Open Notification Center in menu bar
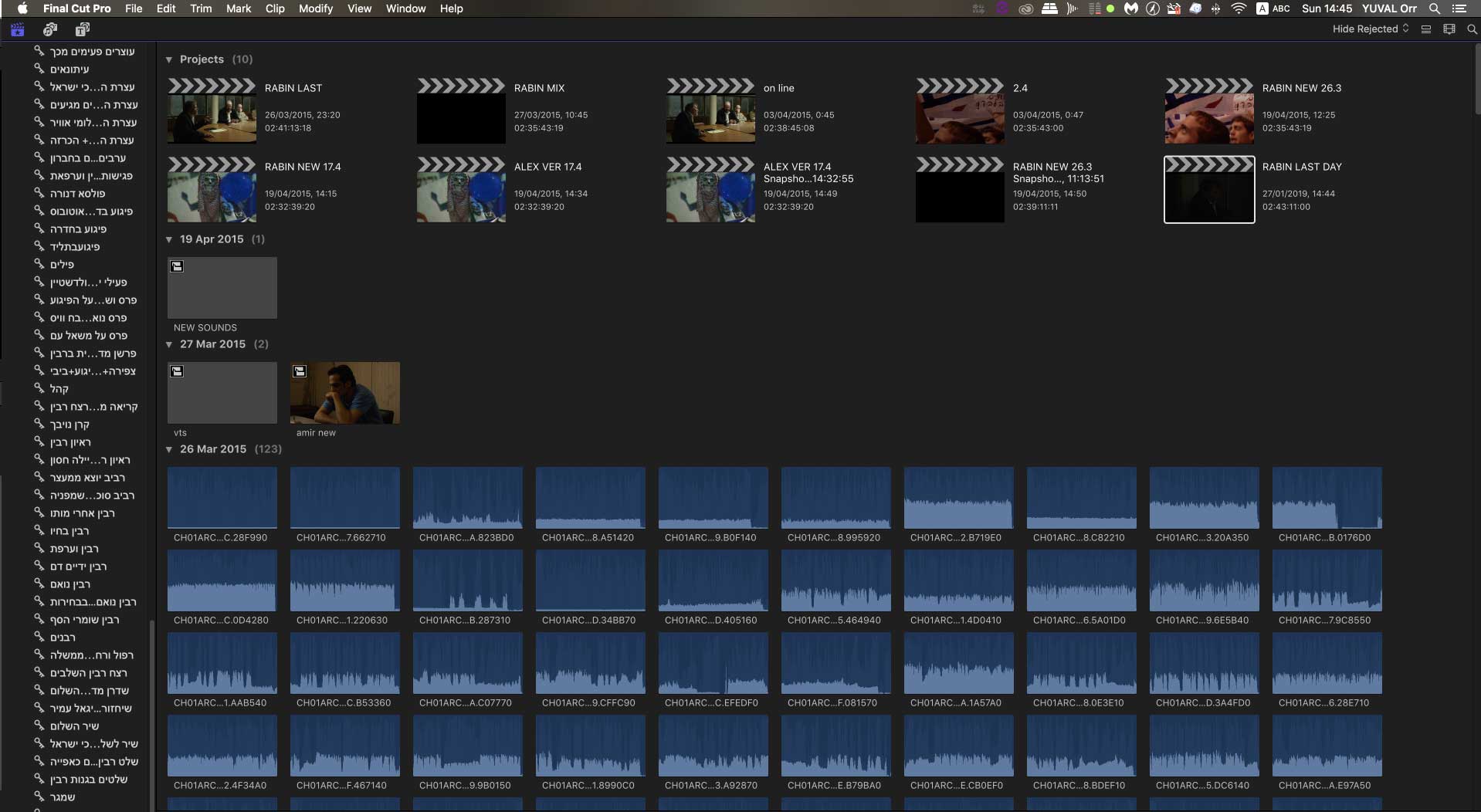The width and height of the screenshot is (1481, 812). [1459, 8]
